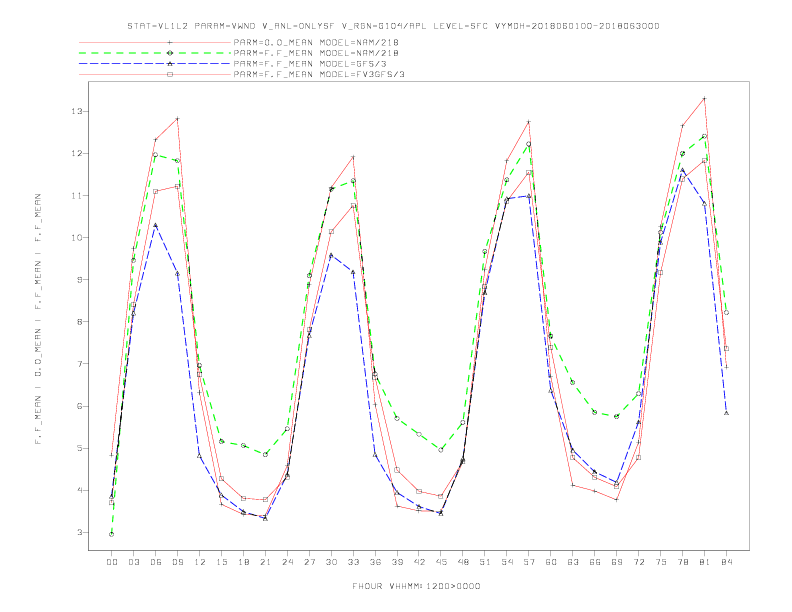Click y-axis tick label 4

click(80, 490)
